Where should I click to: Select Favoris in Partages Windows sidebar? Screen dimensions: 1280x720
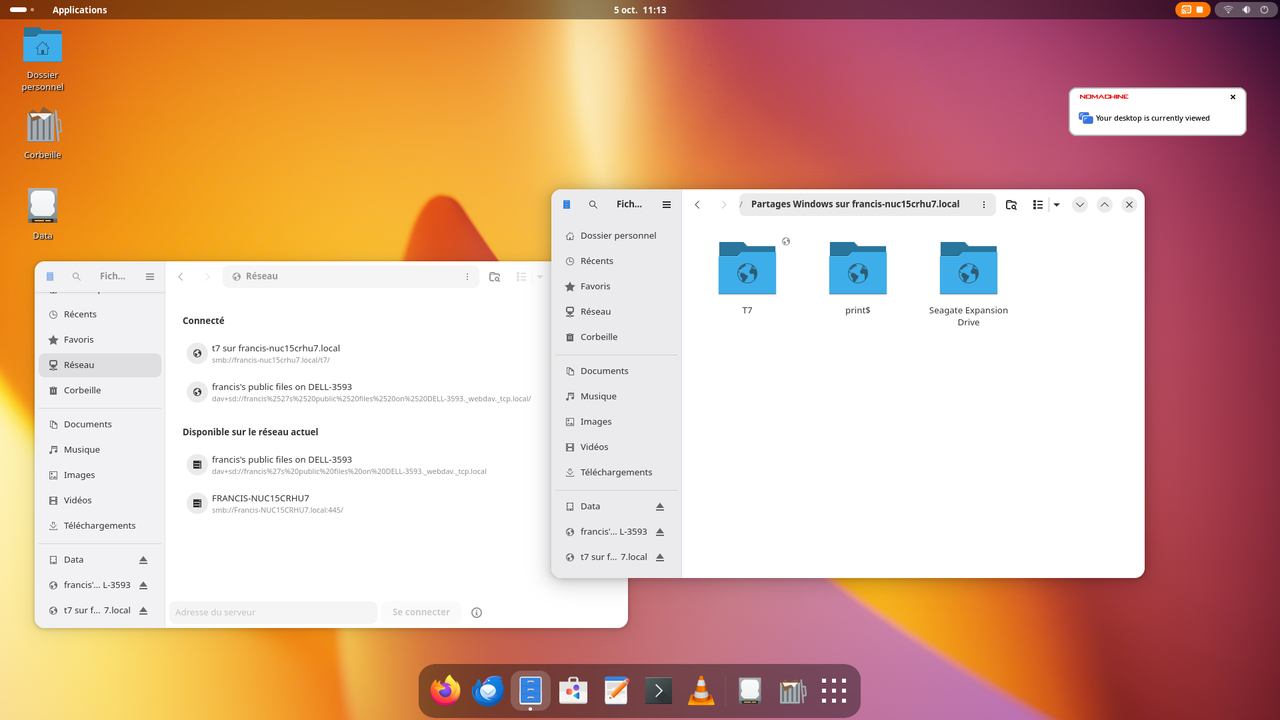tap(616, 286)
